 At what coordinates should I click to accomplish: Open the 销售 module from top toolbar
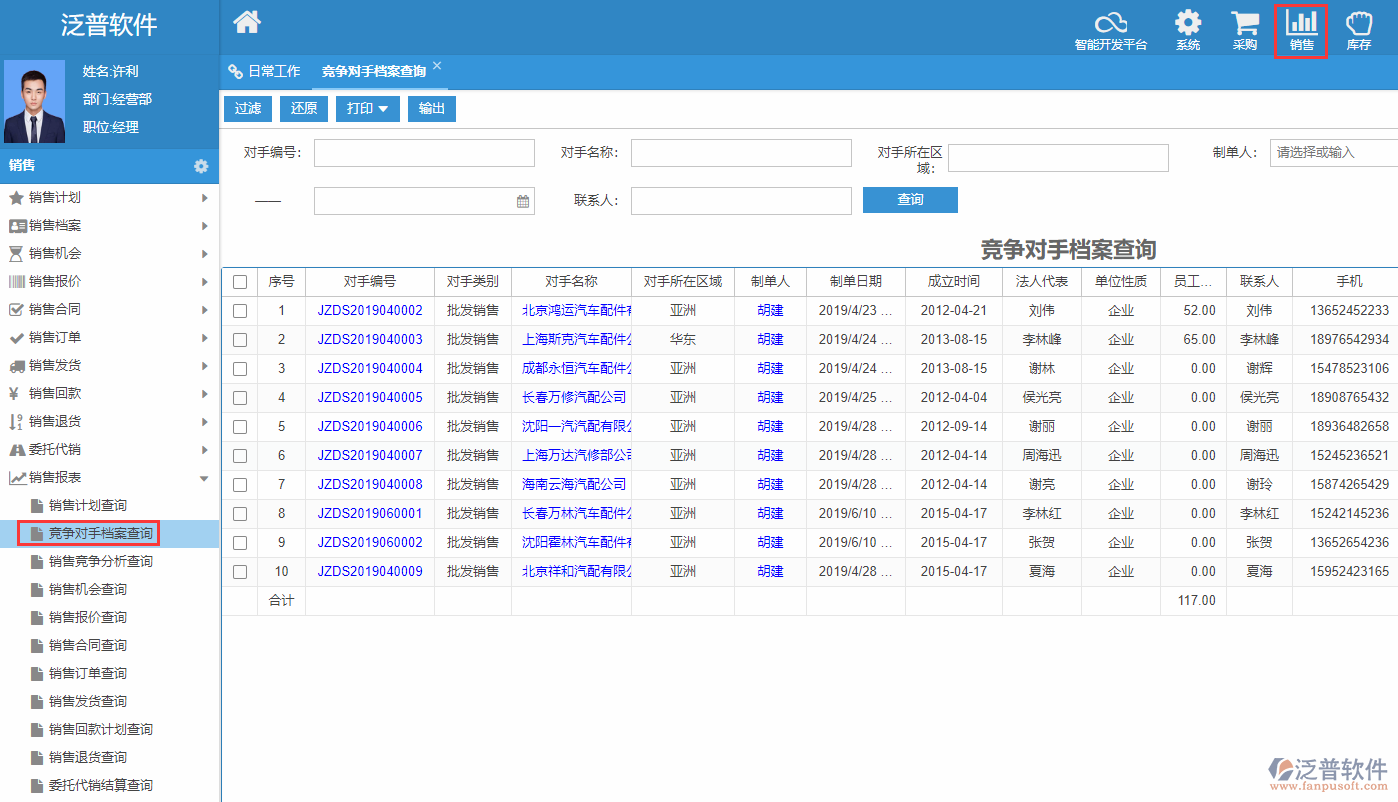(x=1300, y=28)
